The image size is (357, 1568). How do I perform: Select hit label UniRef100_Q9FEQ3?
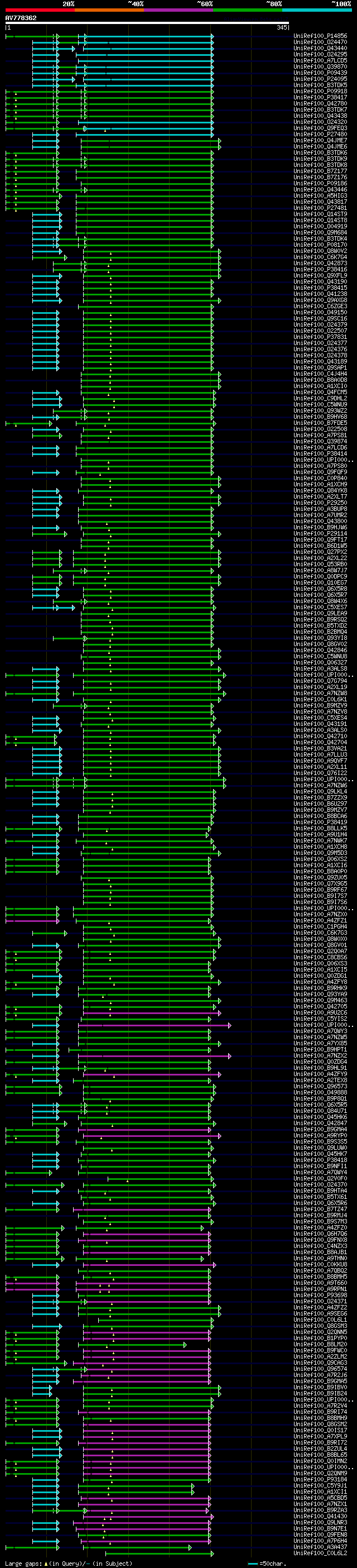point(321,128)
